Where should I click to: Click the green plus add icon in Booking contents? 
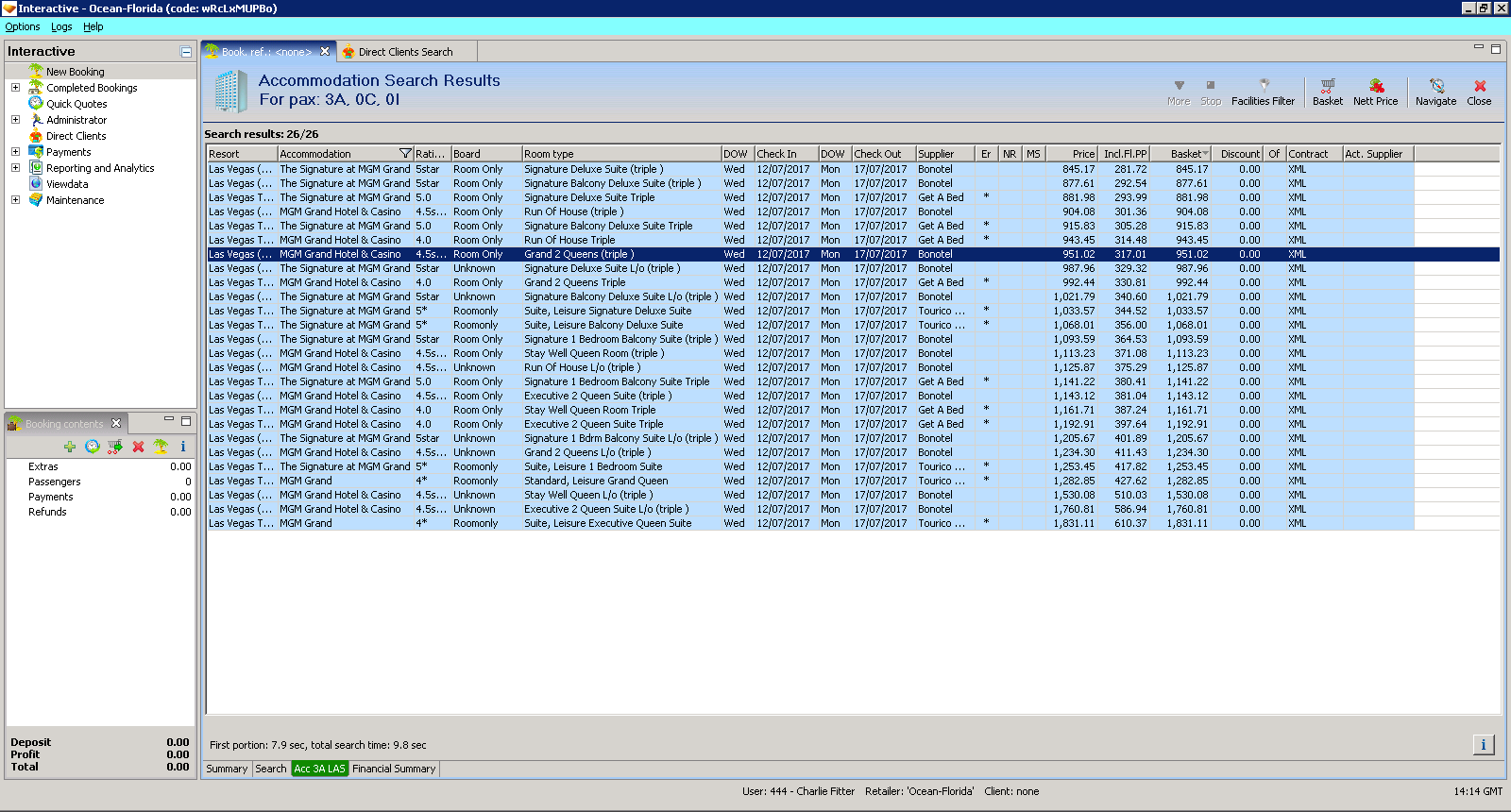click(x=70, y=447)
